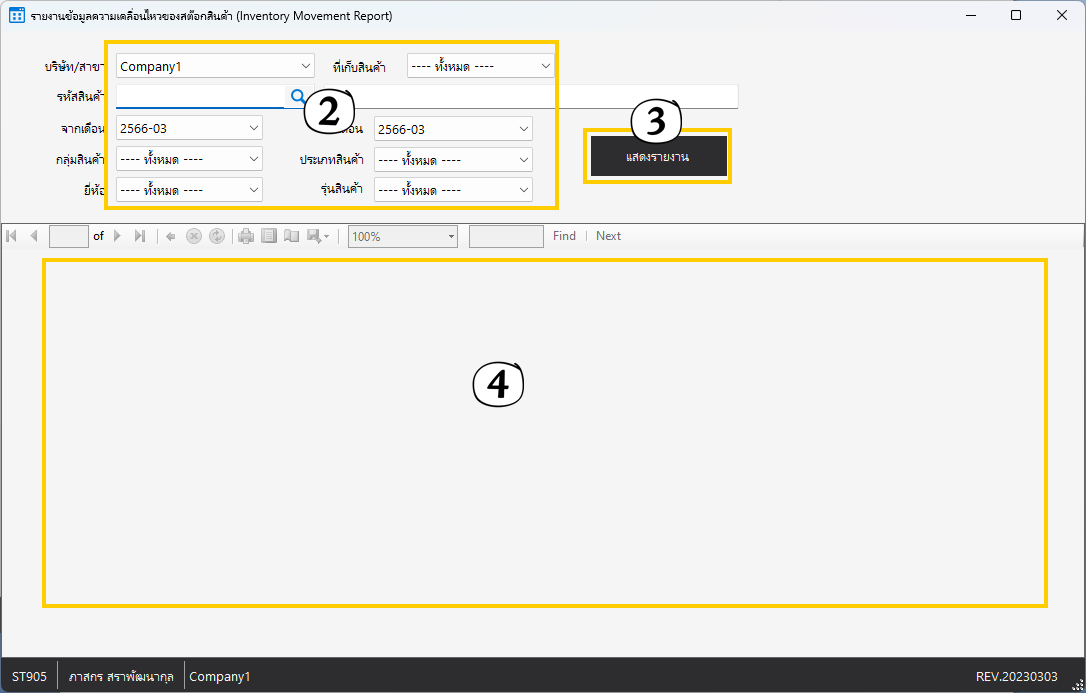This screenshot has height=693, width=1086.
Task: Click the stop rendering icon
Action: [x=194, y=236]
